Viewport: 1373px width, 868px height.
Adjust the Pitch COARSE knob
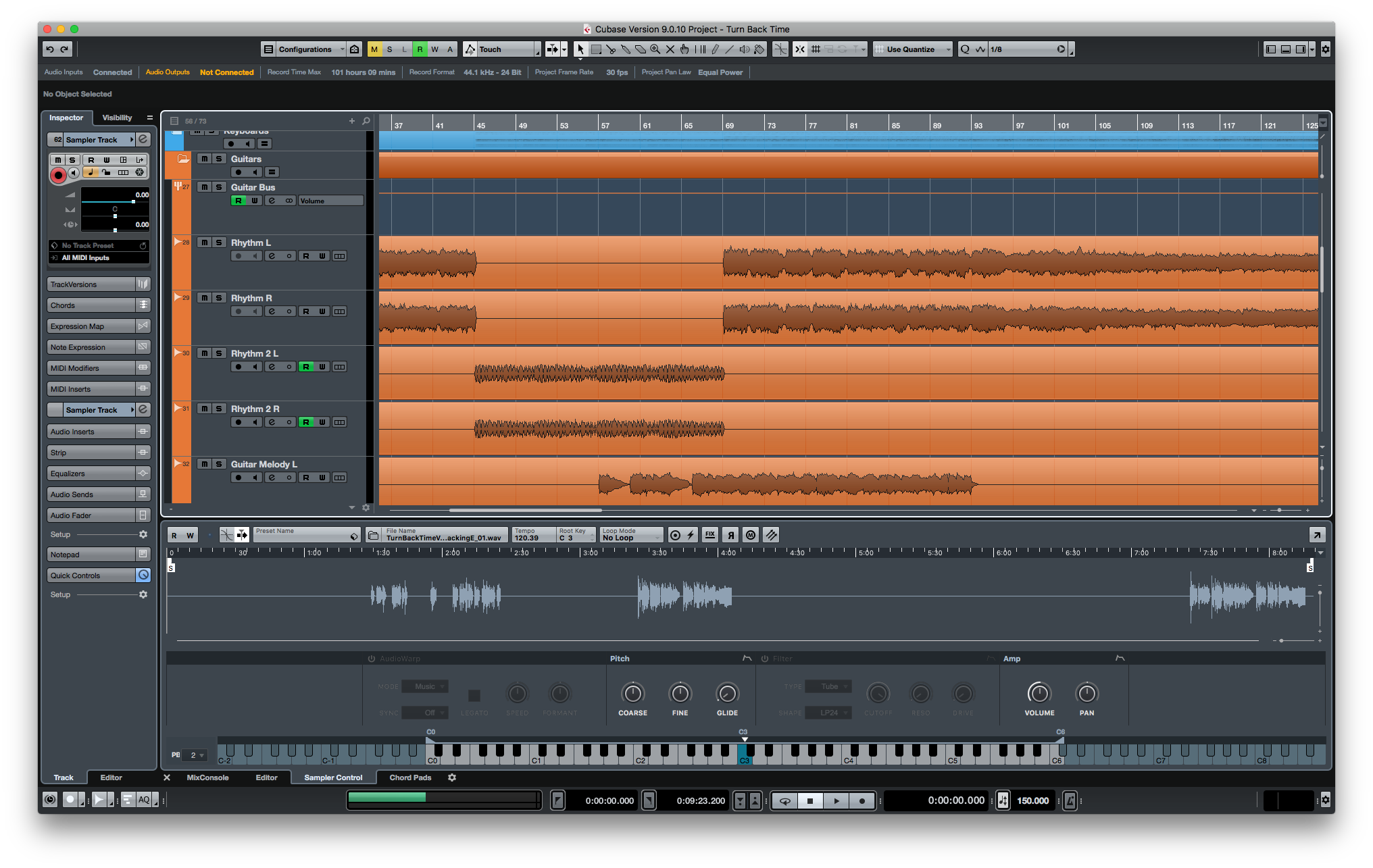click(632, 693)
